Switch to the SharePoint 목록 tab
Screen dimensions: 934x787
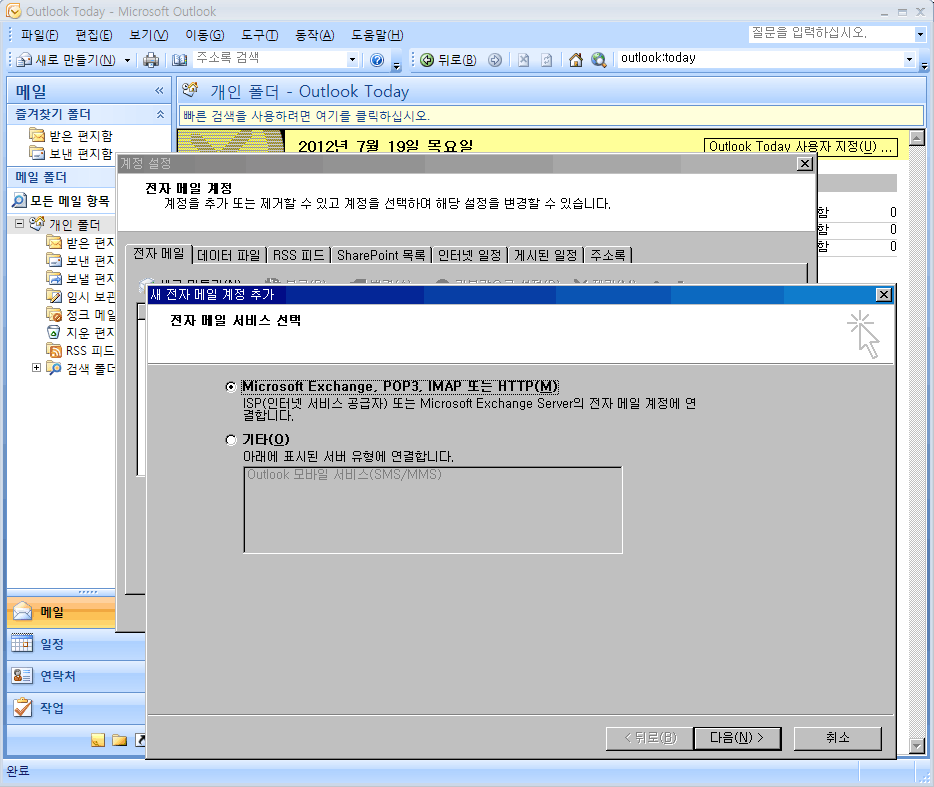[381, 256]
